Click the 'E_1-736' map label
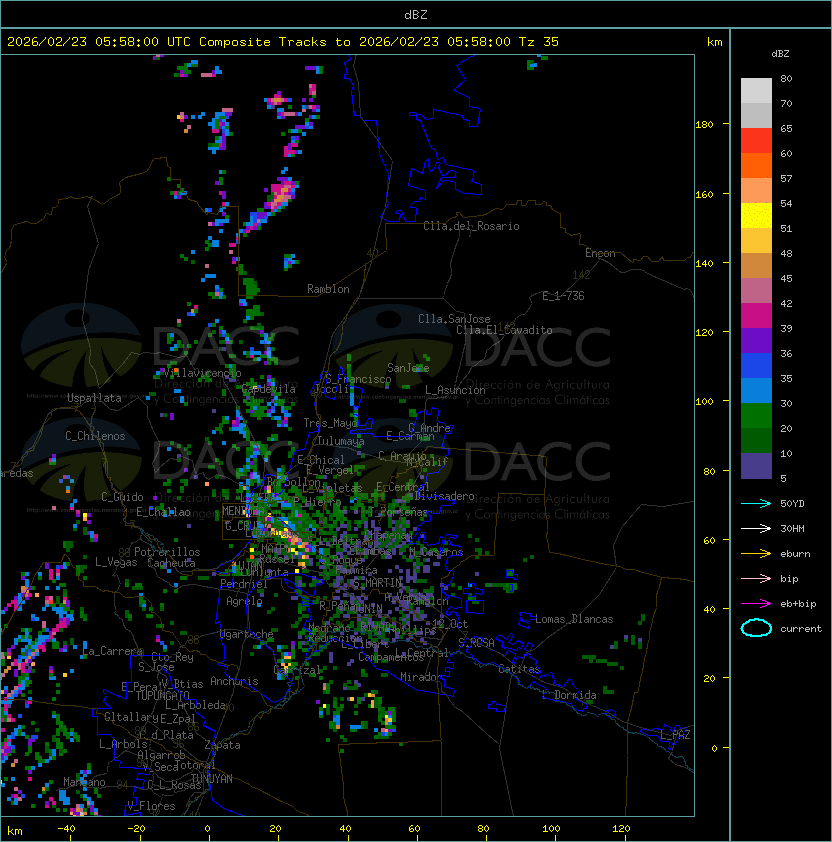Viewport: 832px width, 842px height. click(563, 296)
